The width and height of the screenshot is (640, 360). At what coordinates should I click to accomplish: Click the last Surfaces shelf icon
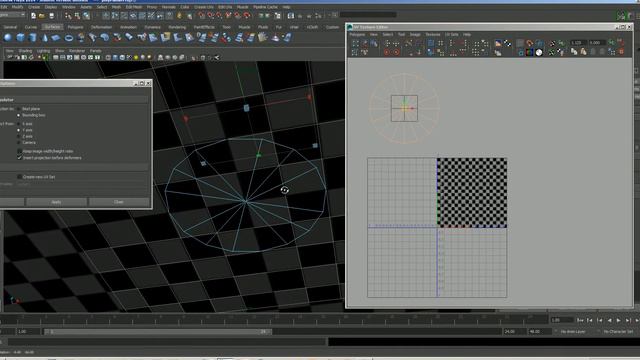pos(288,38)
